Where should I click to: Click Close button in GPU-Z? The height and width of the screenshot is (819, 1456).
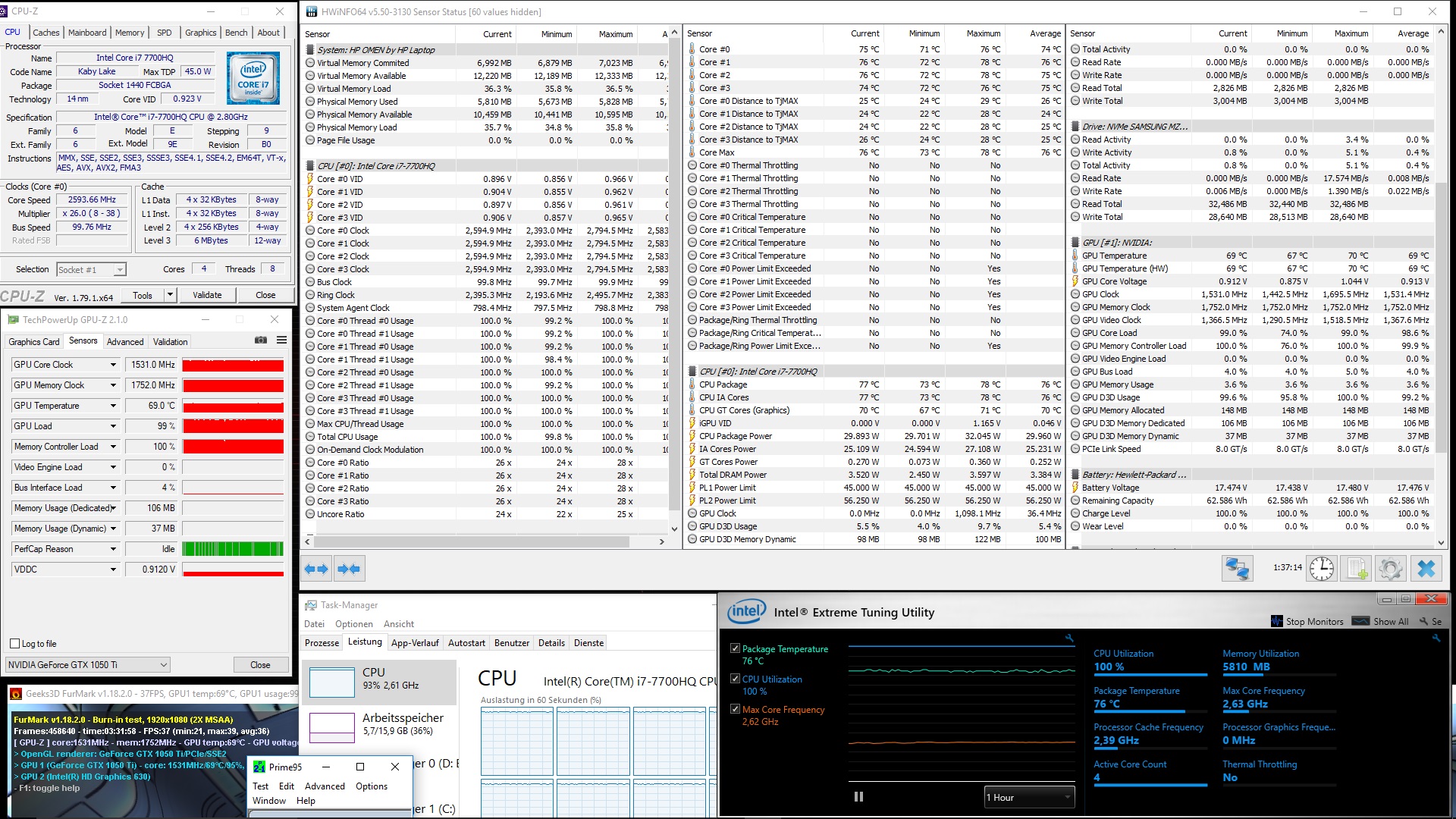260,665
